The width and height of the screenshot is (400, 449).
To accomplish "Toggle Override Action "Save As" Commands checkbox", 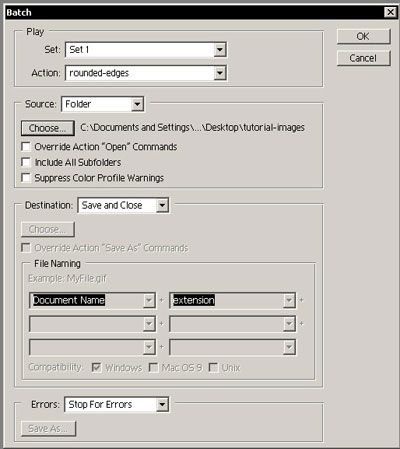I will click(x=26, y=248).
